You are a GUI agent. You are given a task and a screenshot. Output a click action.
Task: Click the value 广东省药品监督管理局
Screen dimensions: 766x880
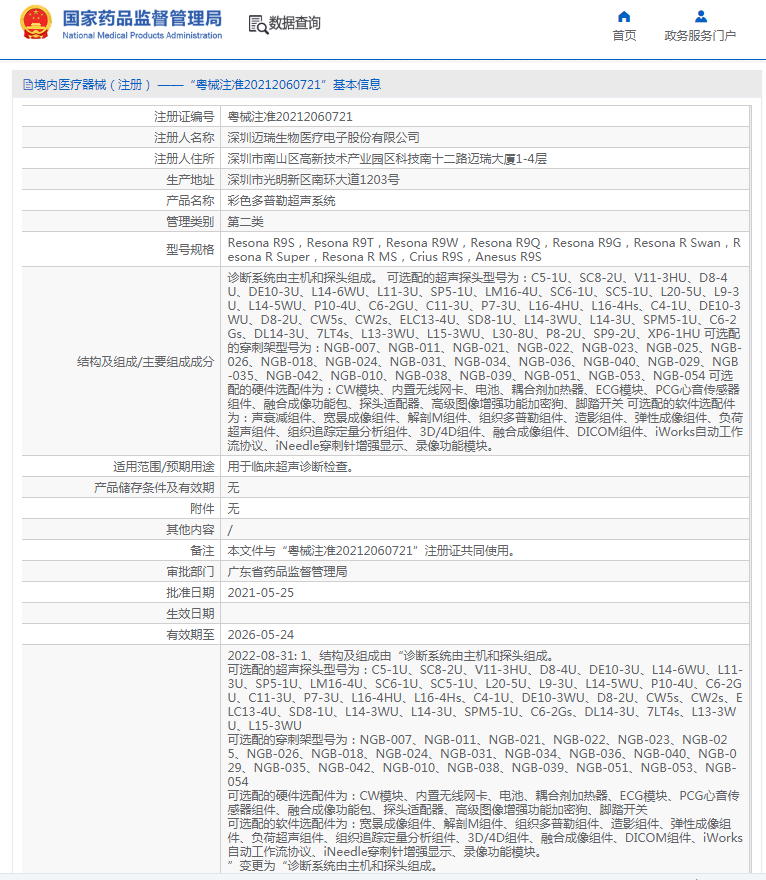pos(287,572)
